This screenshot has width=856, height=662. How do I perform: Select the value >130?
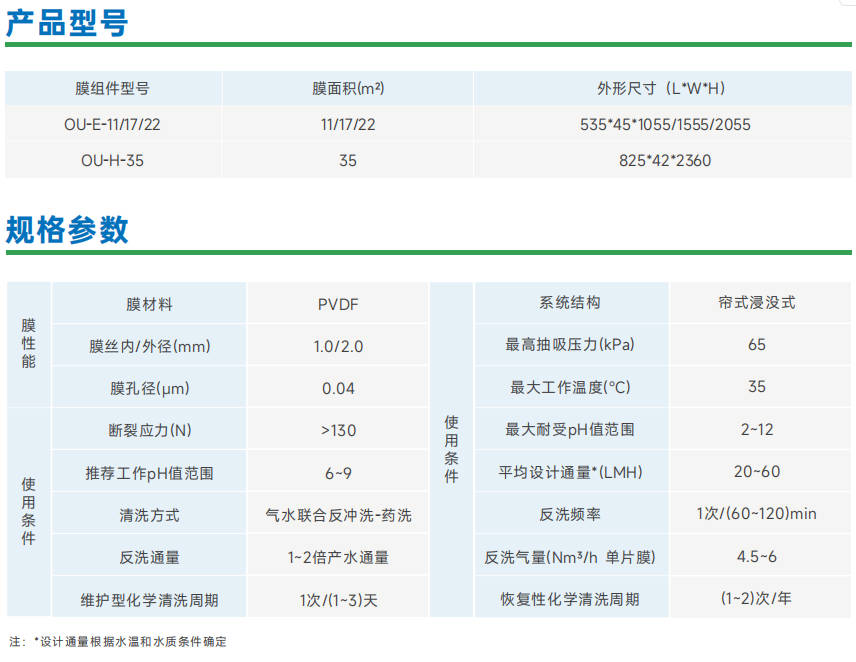click(x=338, y=430)
